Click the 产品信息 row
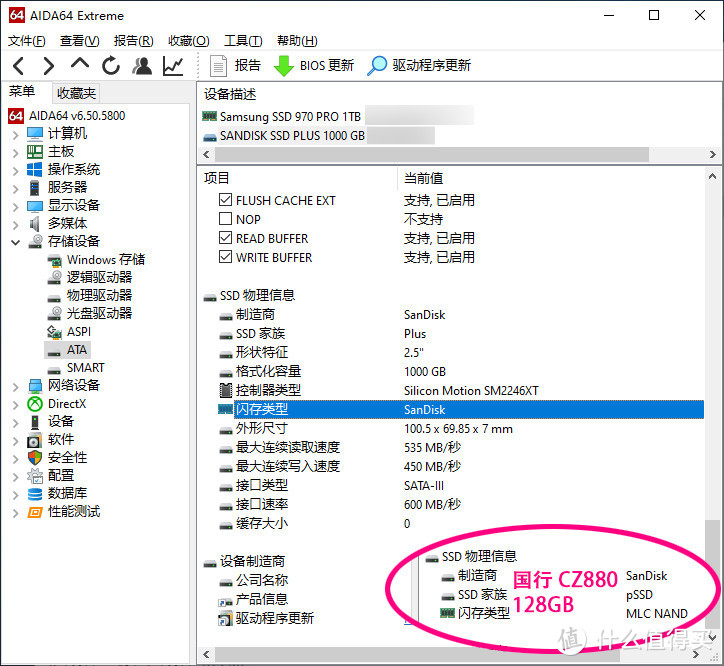724x666 pixels. click(x=253, y=599)
